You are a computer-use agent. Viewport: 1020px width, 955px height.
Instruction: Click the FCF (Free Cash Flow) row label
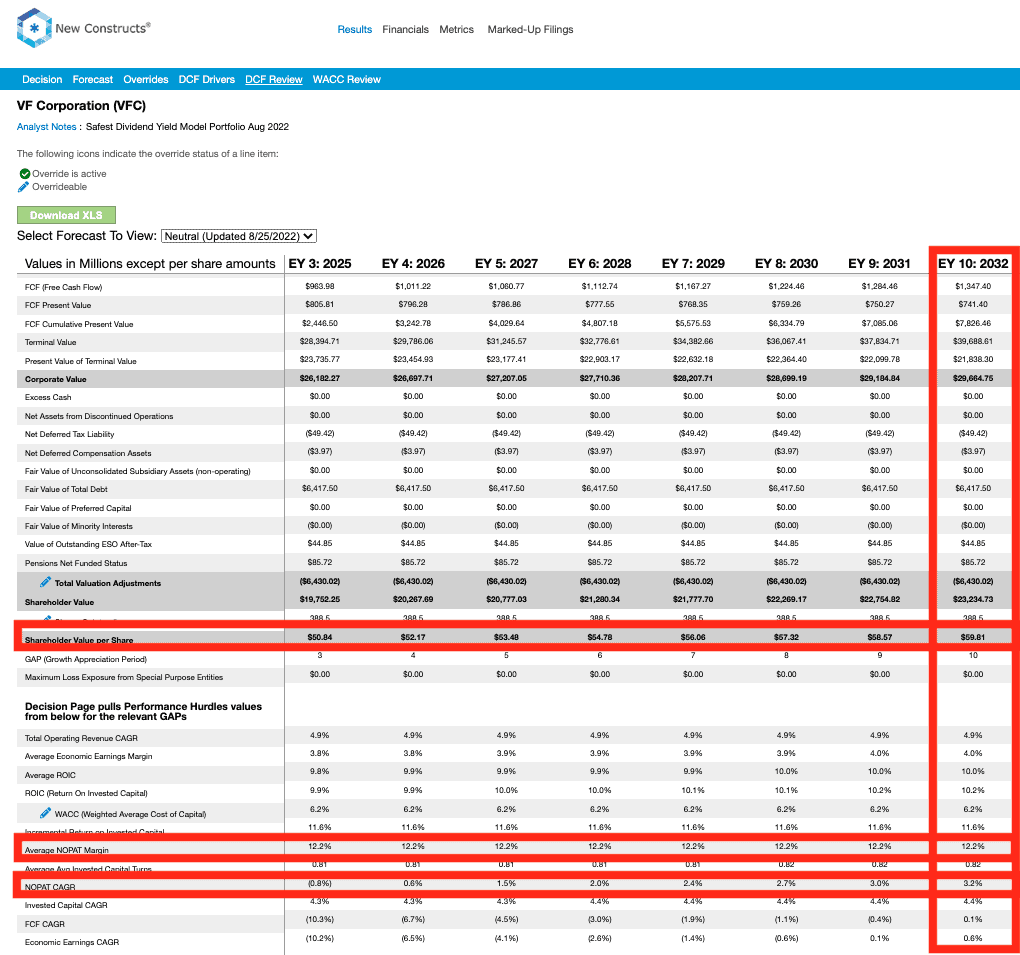64,287
